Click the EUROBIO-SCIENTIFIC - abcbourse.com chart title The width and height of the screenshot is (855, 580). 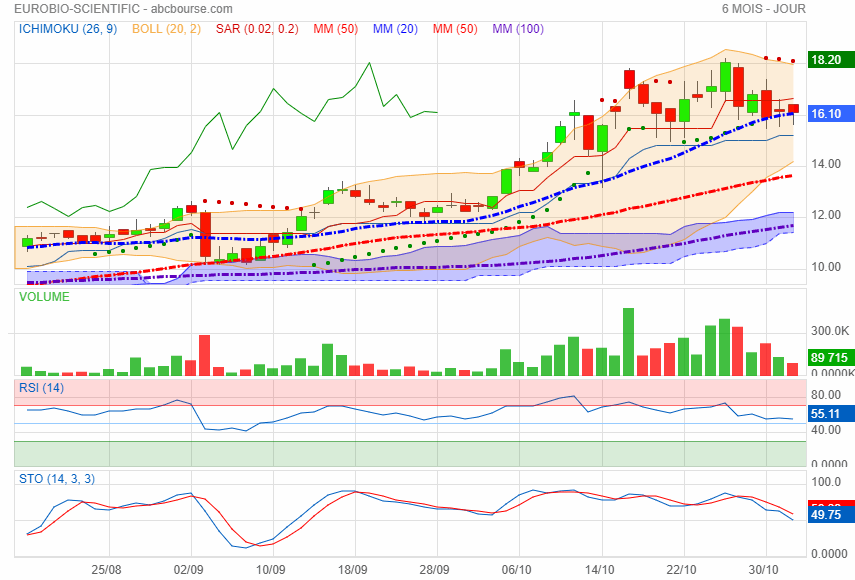click(123, 9)
